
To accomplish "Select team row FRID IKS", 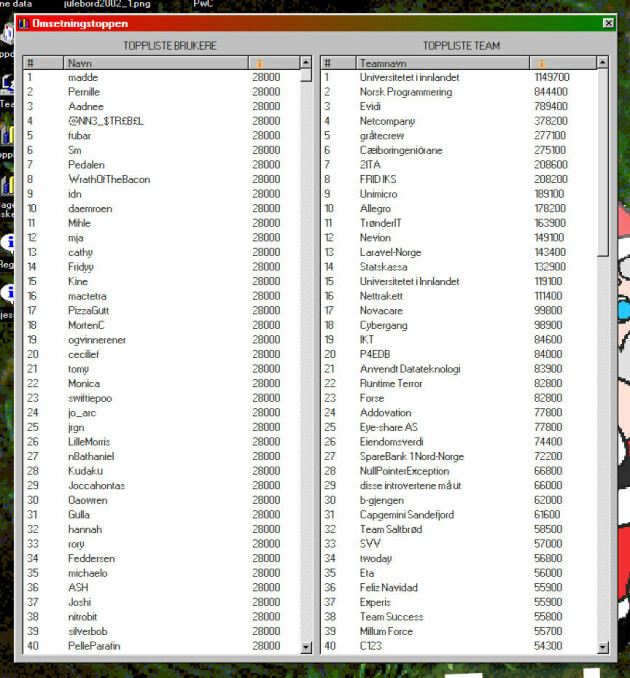I will 459,179.
